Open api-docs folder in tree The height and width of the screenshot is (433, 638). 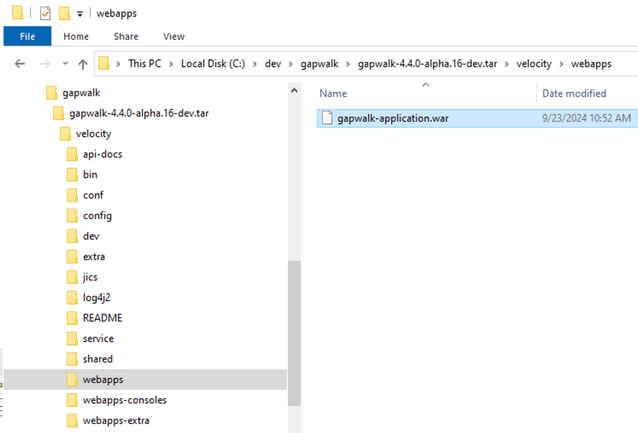[x=103, y=154]
